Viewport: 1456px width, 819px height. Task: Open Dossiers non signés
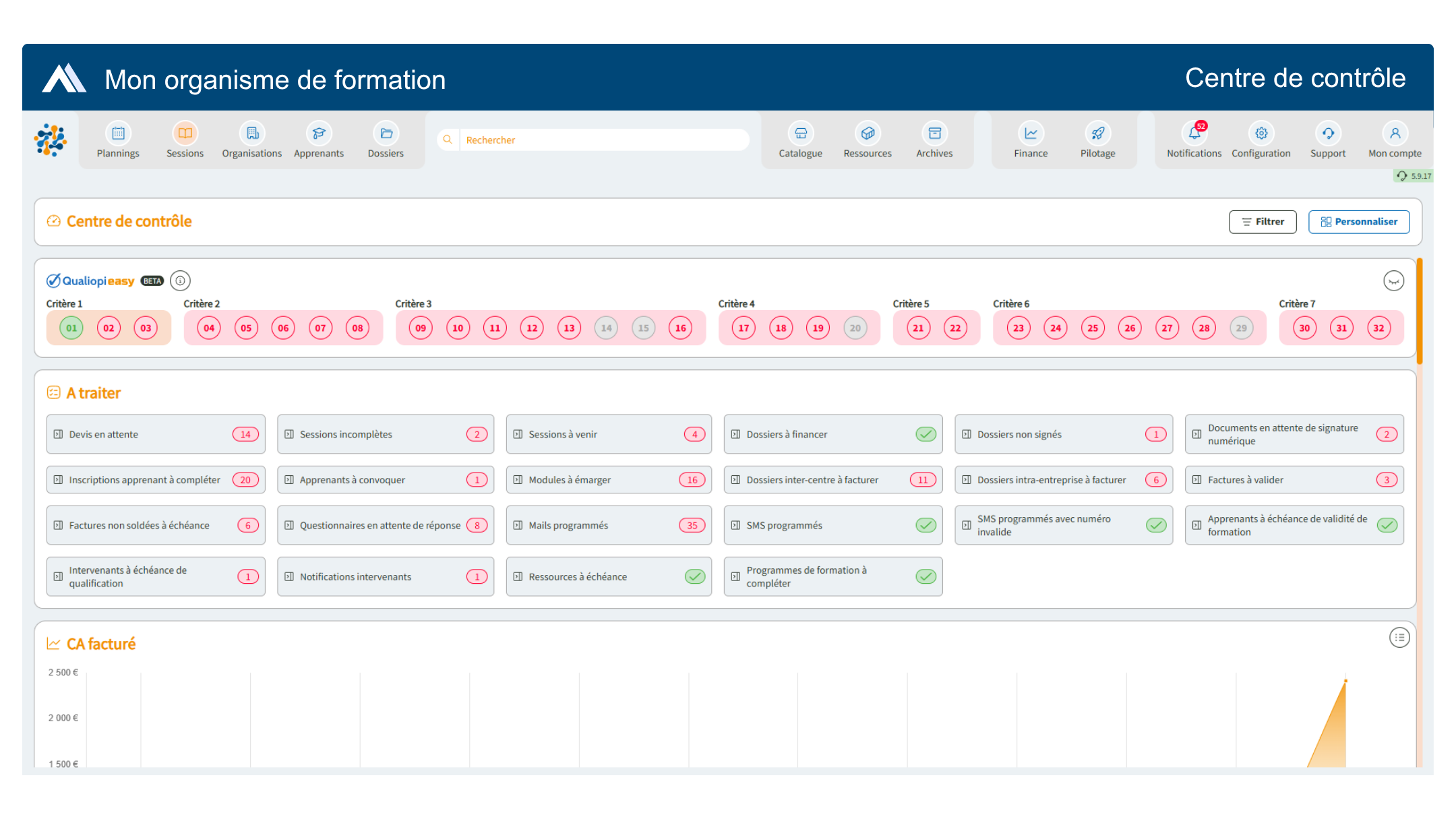[x=1064, y=434]
